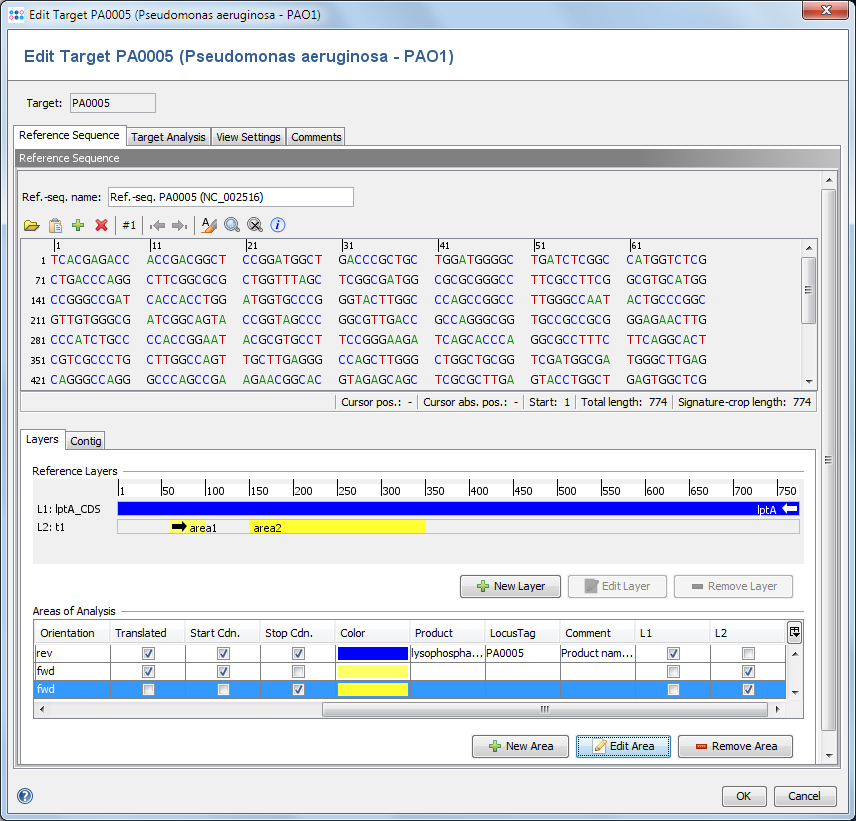Image resolution: width=856 pixels, height=821 pixels.
Task: Open help via the question mark icon
Action: tap(25, 796)
